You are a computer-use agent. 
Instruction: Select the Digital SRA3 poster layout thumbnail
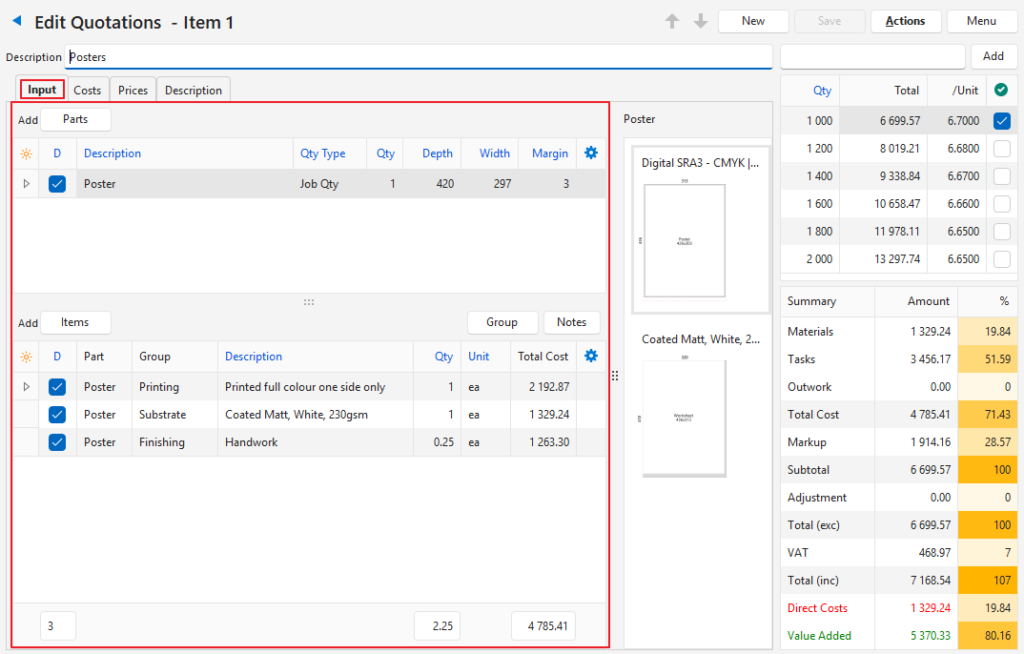point(698,228)
